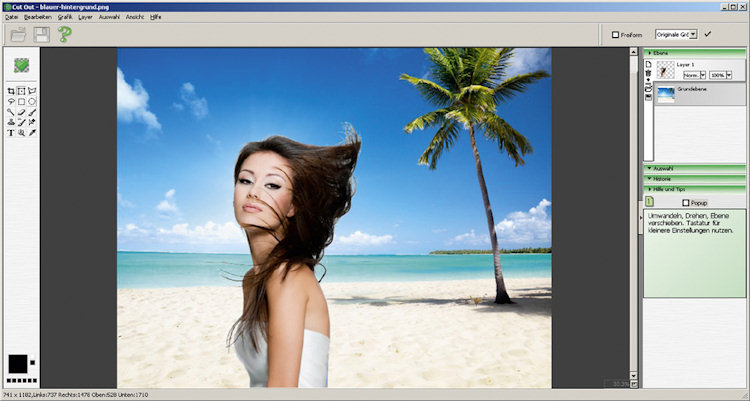Open the Grafik menu
This screenshot has height=401, width=750.
(x=65, y=17)
